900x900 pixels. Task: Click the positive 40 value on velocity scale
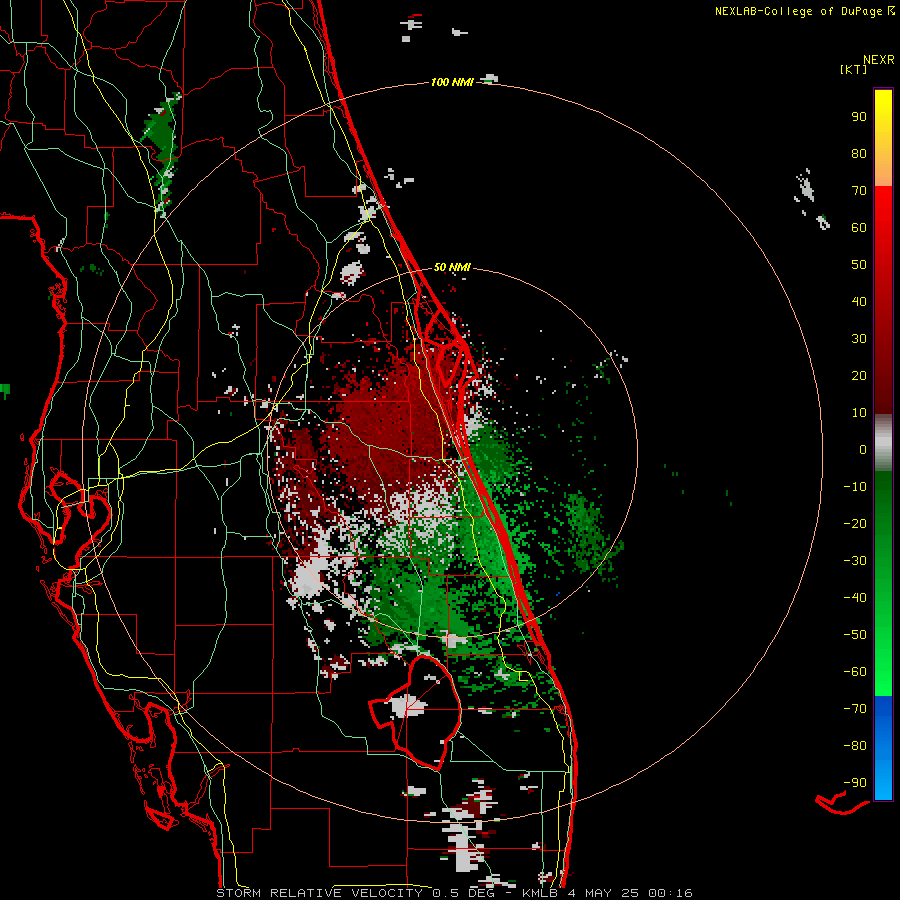(x=859, y=301)
